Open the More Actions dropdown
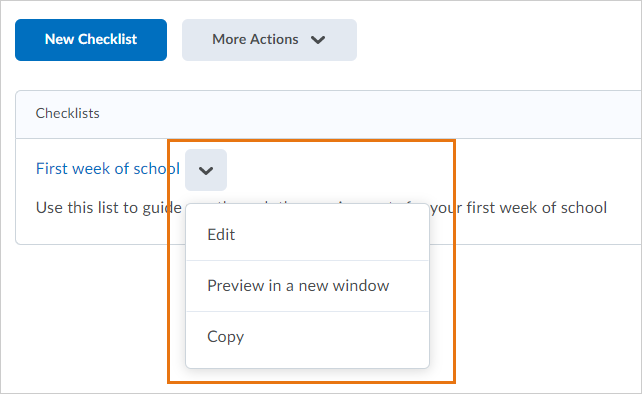This screenshot has height=394, width=642. point(269,40)
